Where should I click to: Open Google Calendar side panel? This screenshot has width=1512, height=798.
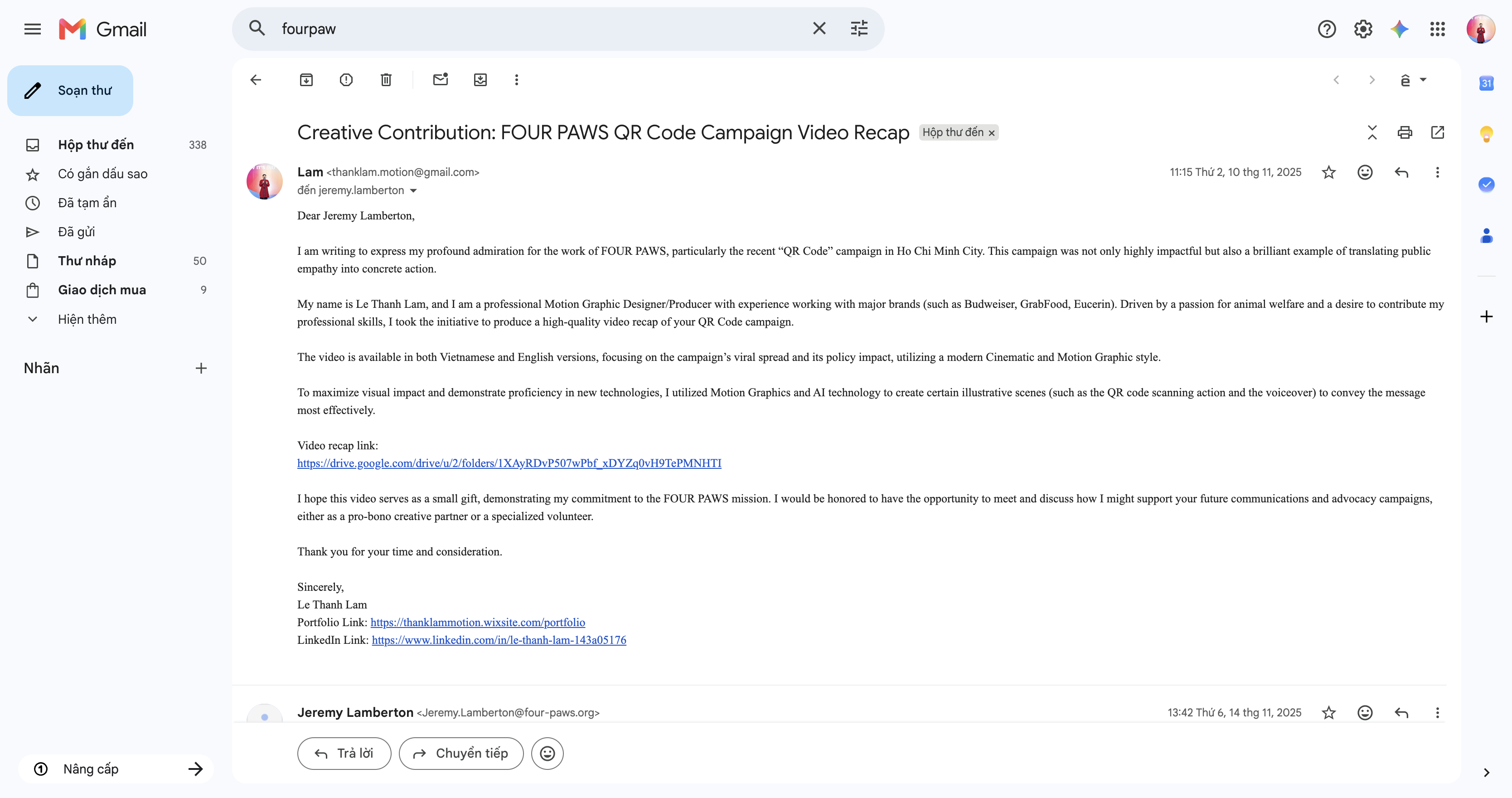1486,83
